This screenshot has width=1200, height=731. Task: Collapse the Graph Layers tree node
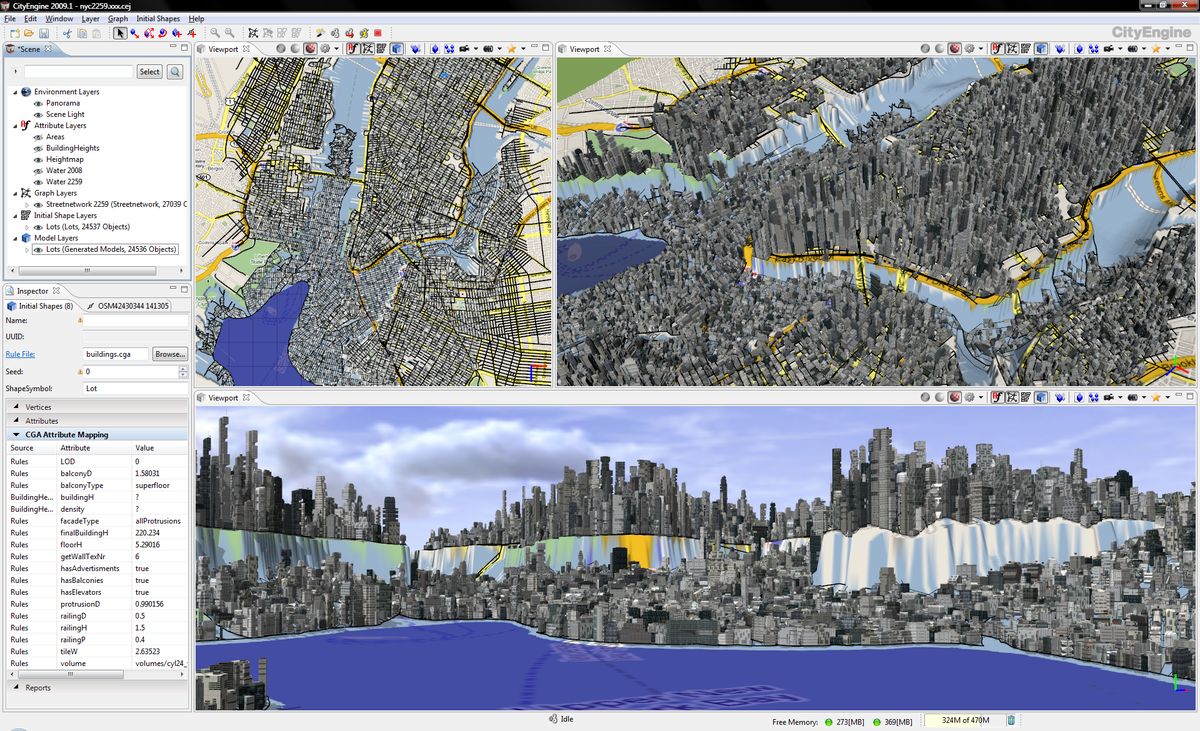click(15, 193)
